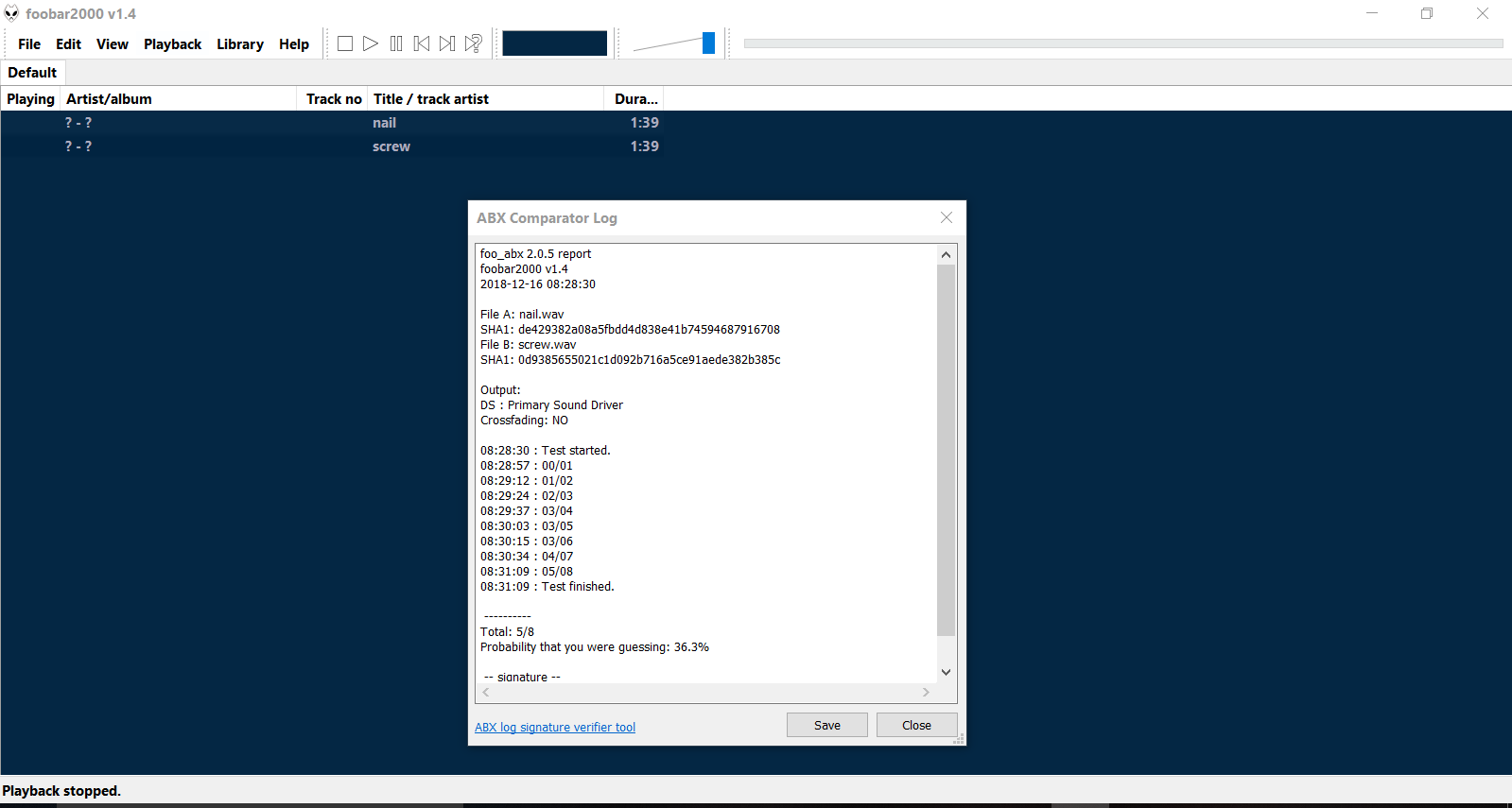This screenshot has height=808, width=1512.
Task: Pause playback with the Pause icon
Action: (396, 43)
